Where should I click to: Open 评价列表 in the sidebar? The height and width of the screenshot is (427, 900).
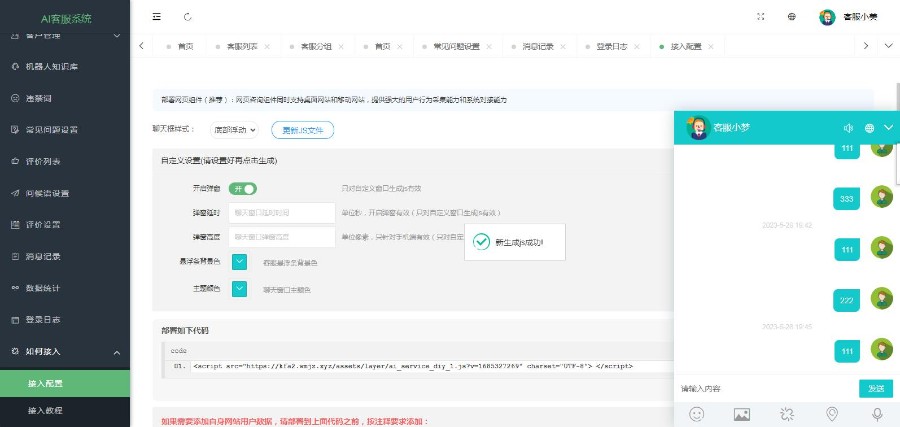pyautogui.click(x=65, y=161)
